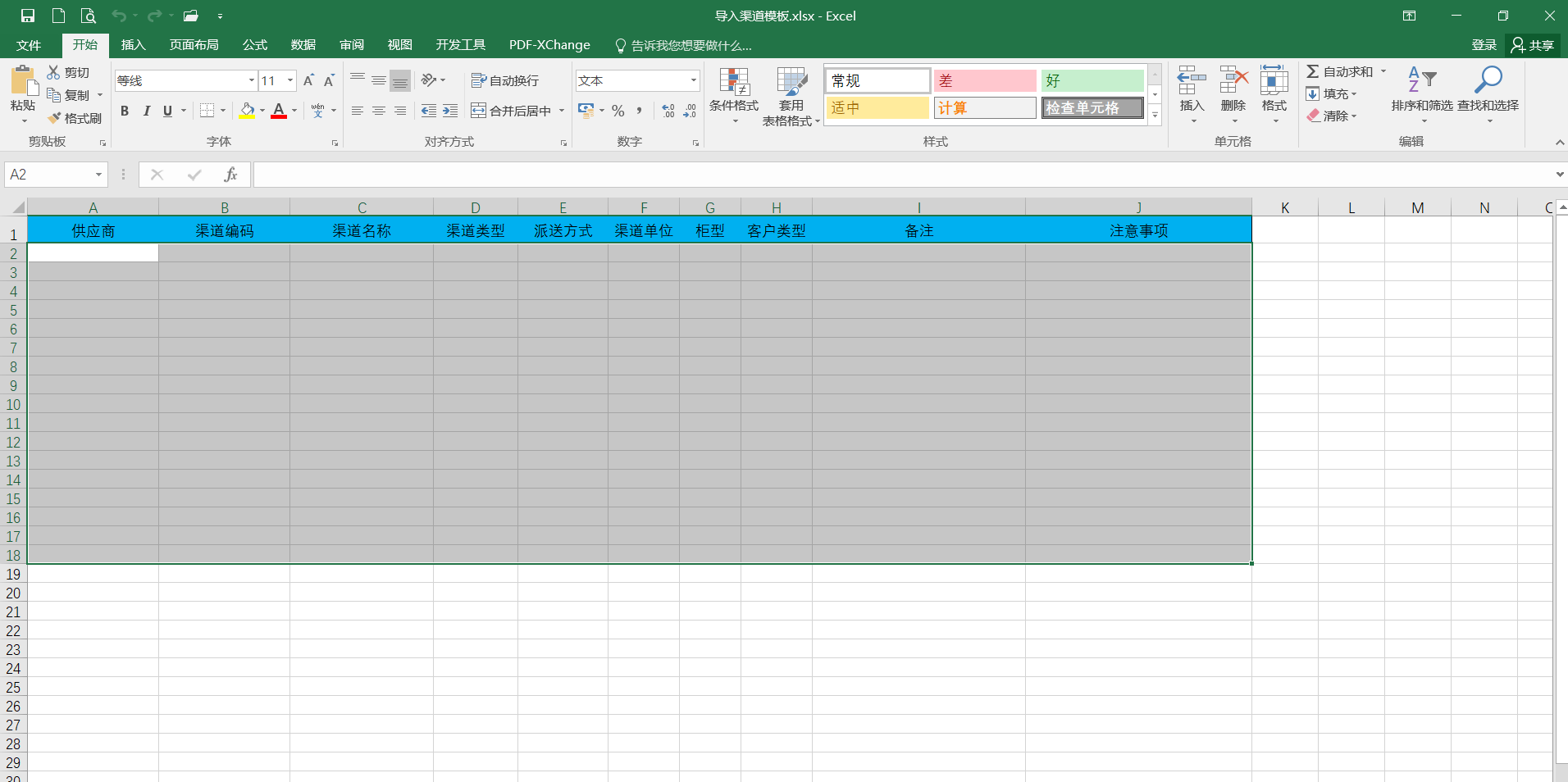
Task: Click the Insert Function fx icon
Action: [x=230, y=175]
